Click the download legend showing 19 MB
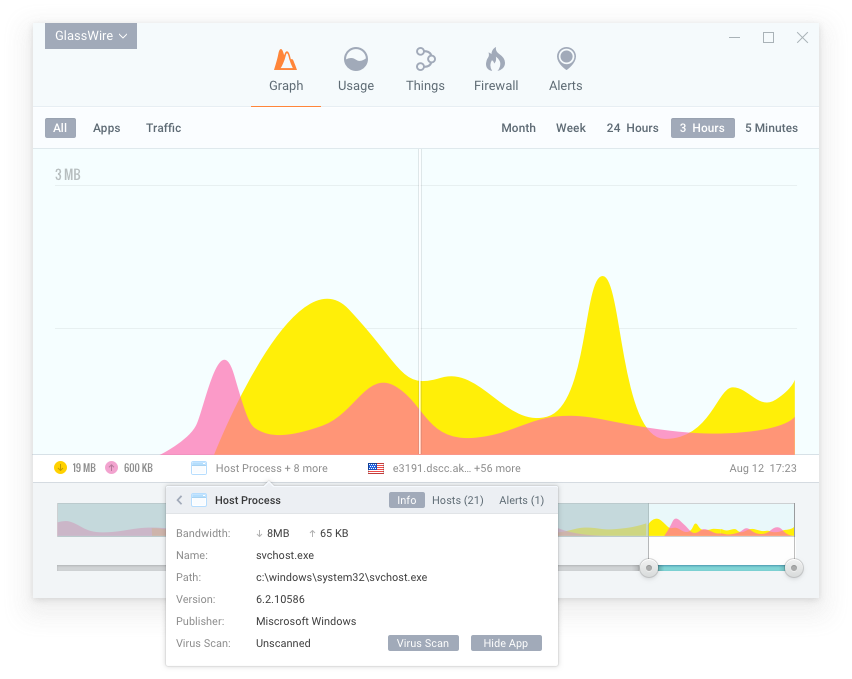This screenshot has height=679, width=852. 75,467
